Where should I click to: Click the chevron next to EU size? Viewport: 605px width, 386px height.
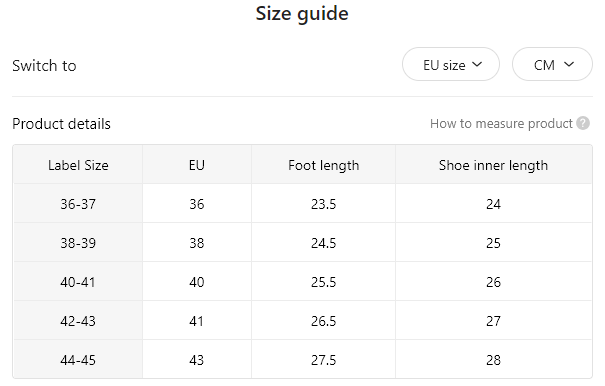pyautogui.click(x=477, y=64)
